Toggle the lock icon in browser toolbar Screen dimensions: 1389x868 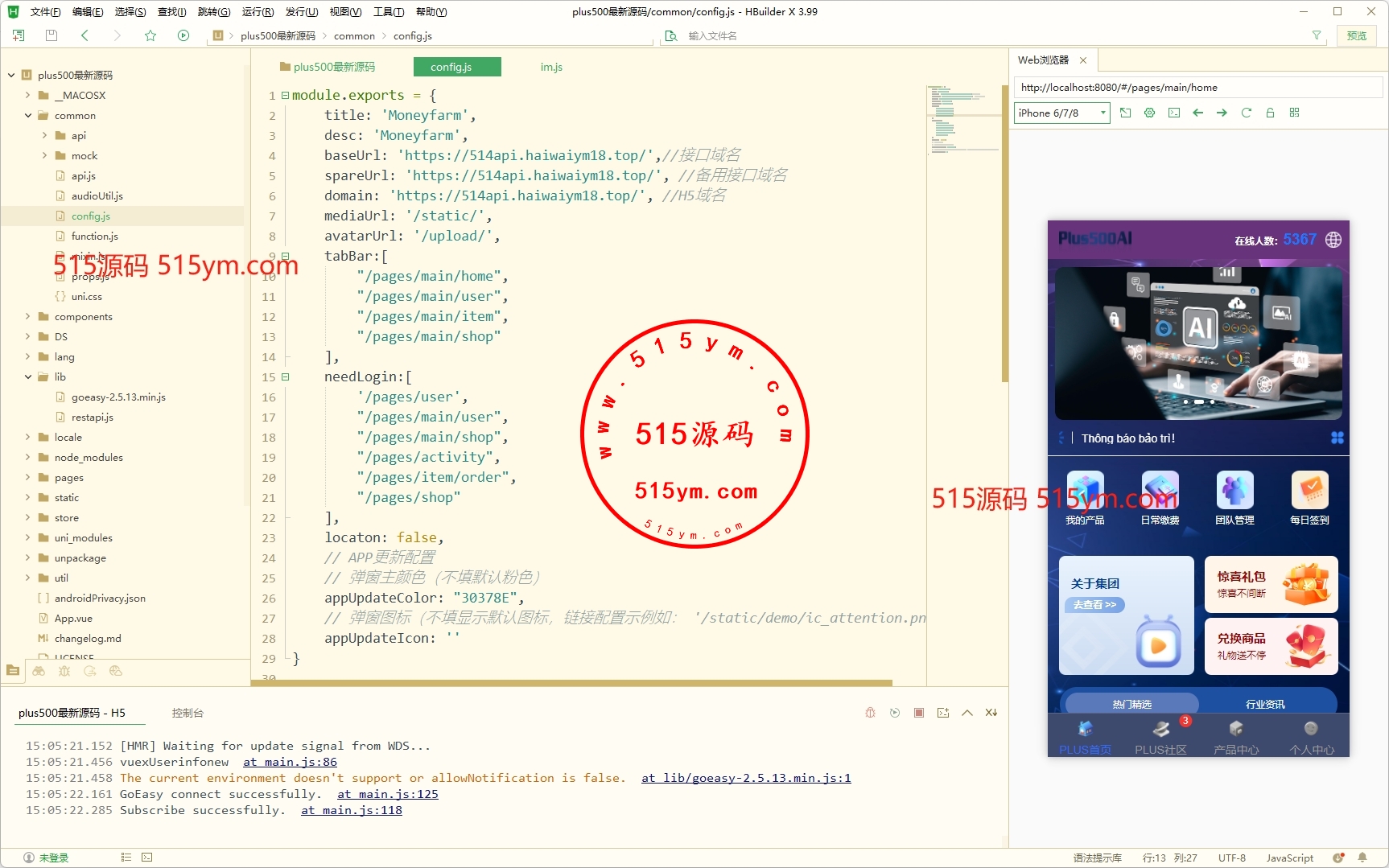pyautogui.click(x=1270, y=113)
